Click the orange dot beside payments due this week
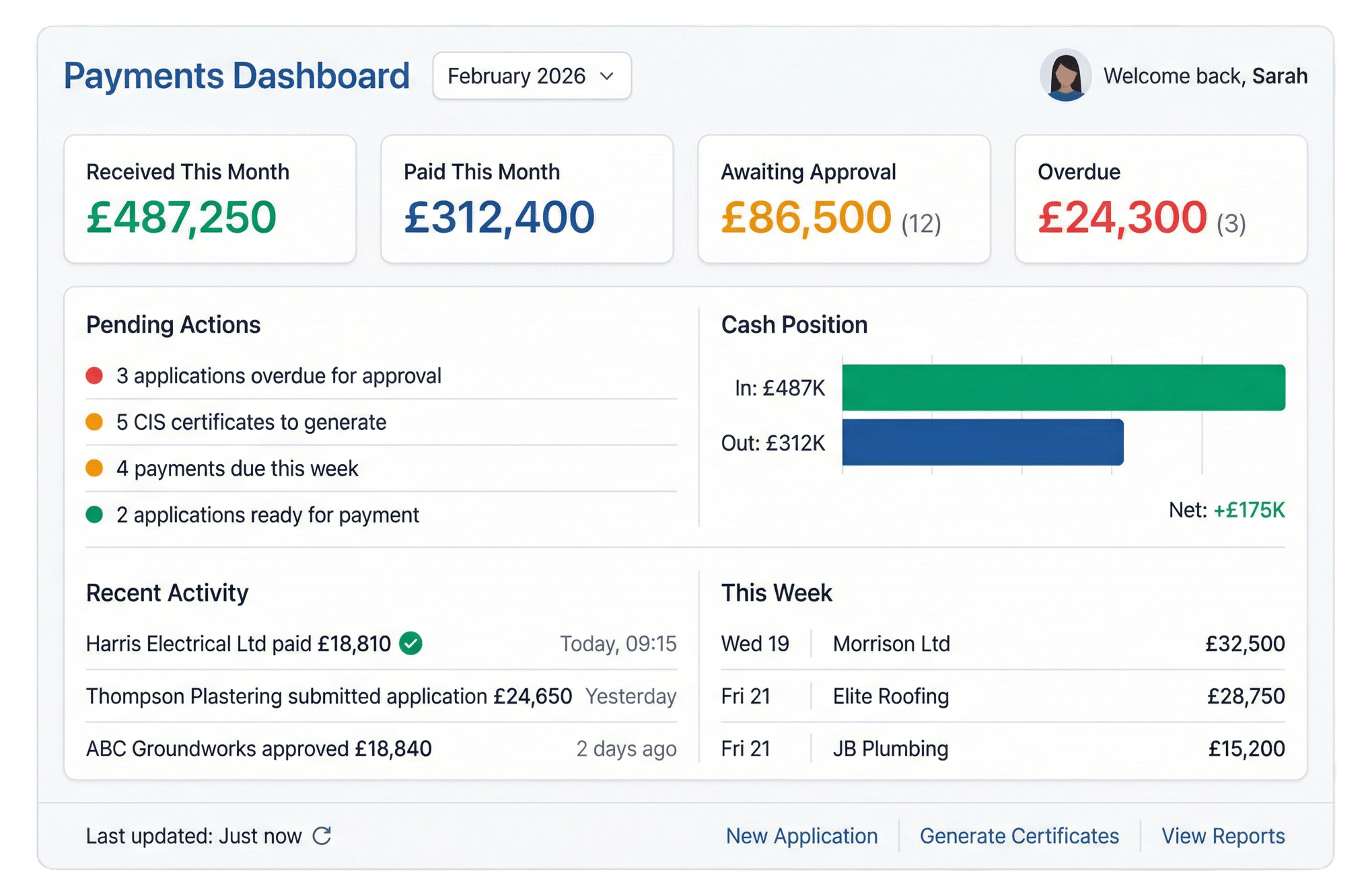Image resolution: width=1364 pixels, height=896 pixels. click(94, 469)
